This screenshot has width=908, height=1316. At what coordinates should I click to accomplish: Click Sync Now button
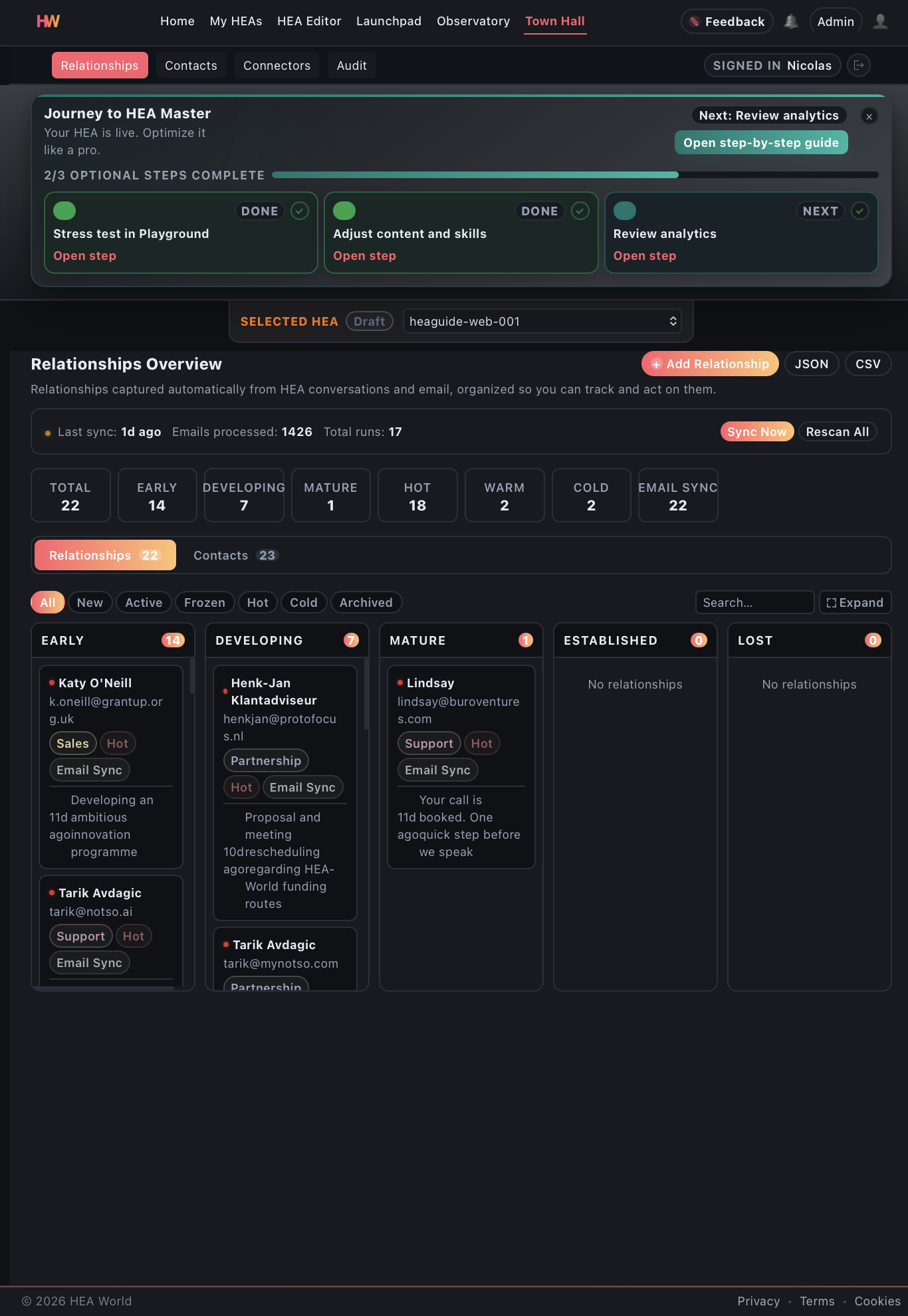coord(757,432)
